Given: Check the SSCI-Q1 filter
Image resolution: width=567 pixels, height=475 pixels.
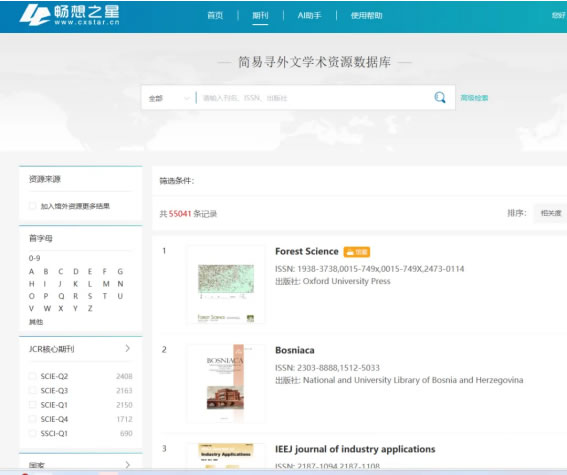Looking at the screenshot, I should [33, 433].
